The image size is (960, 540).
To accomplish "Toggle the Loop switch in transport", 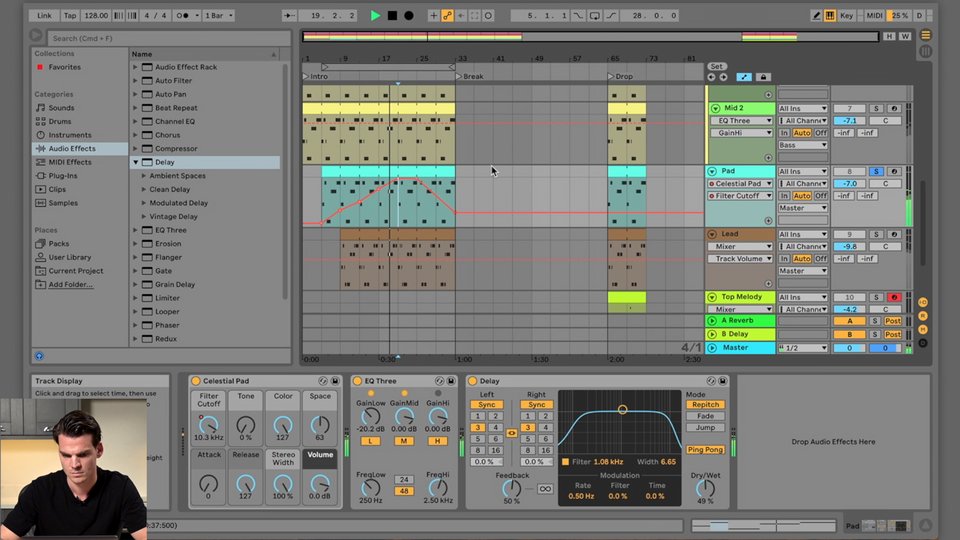I will (x=594, y=15).
